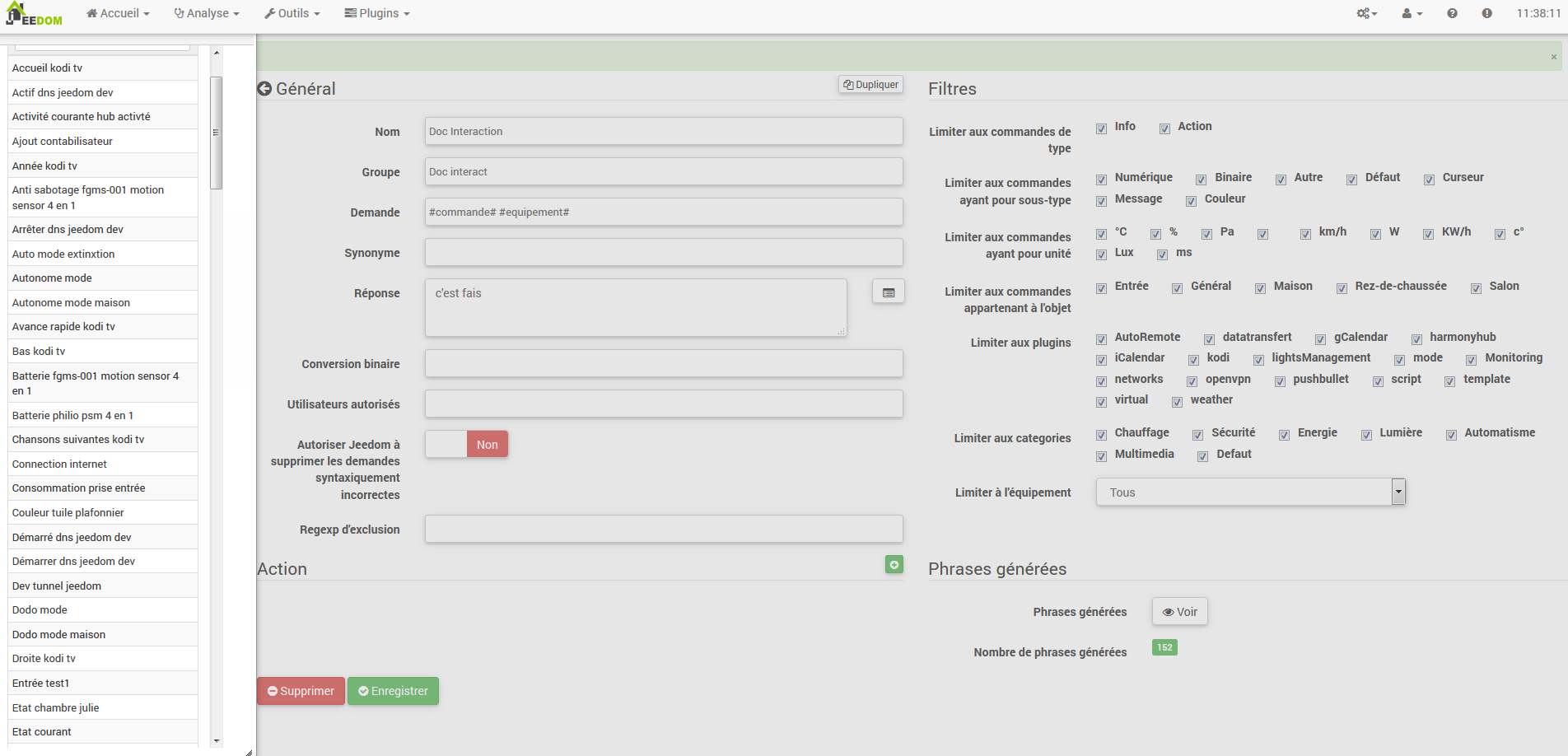
Task: Click the green add action plus icon
Action: (894, 565)
